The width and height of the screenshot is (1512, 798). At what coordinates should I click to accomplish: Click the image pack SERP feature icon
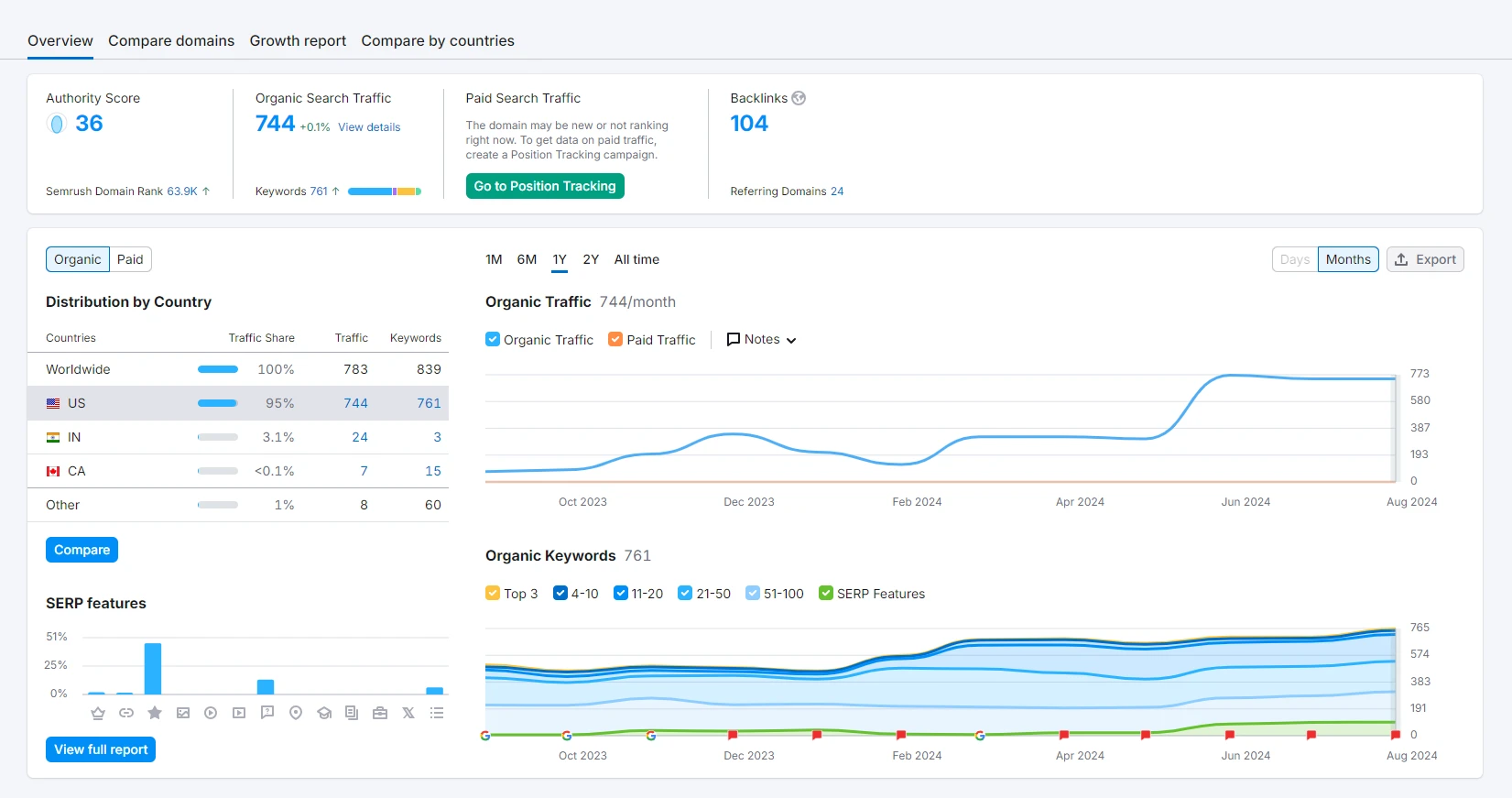(x=183, y=713)
